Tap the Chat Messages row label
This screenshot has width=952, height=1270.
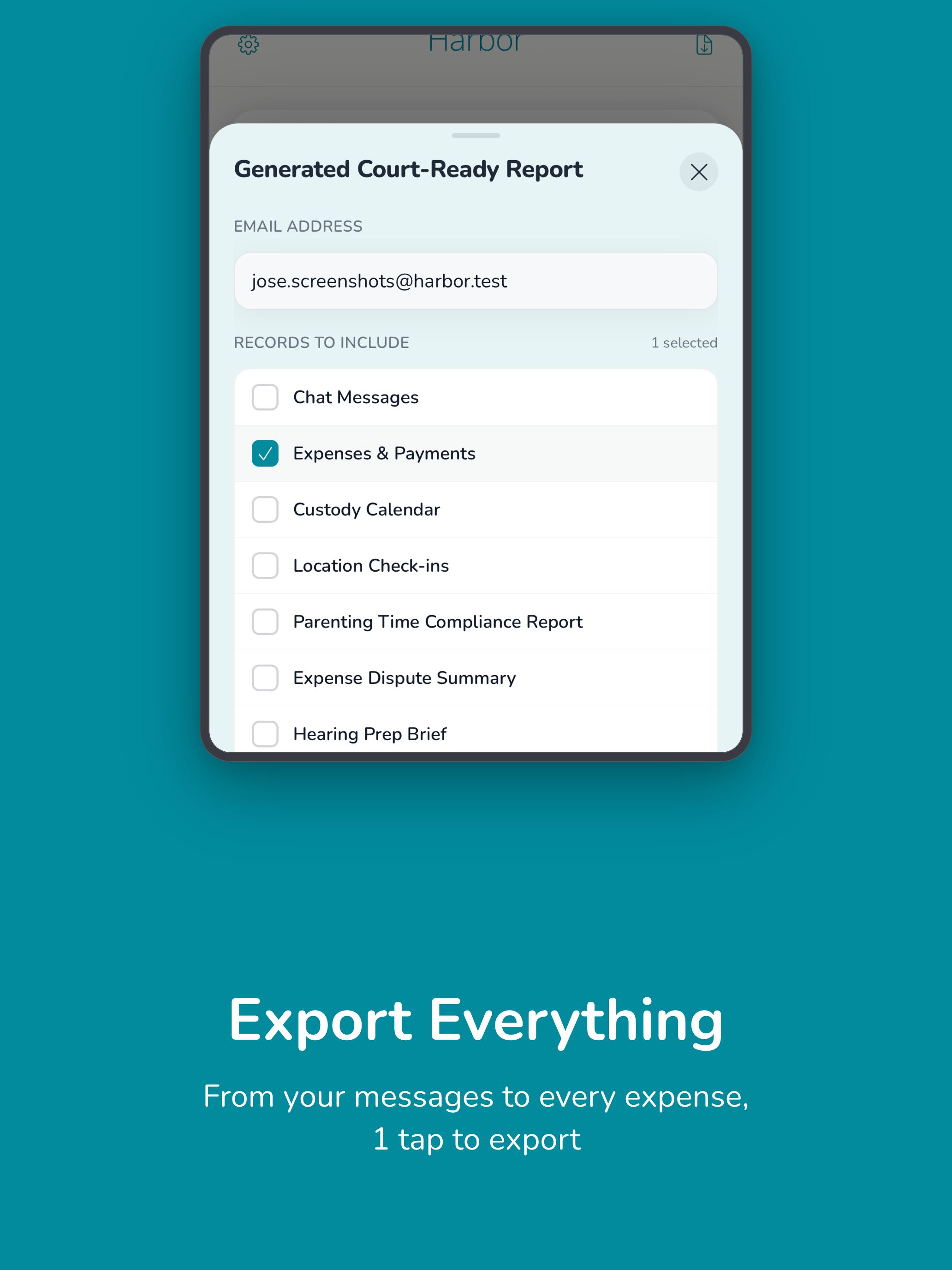[356, 397]
